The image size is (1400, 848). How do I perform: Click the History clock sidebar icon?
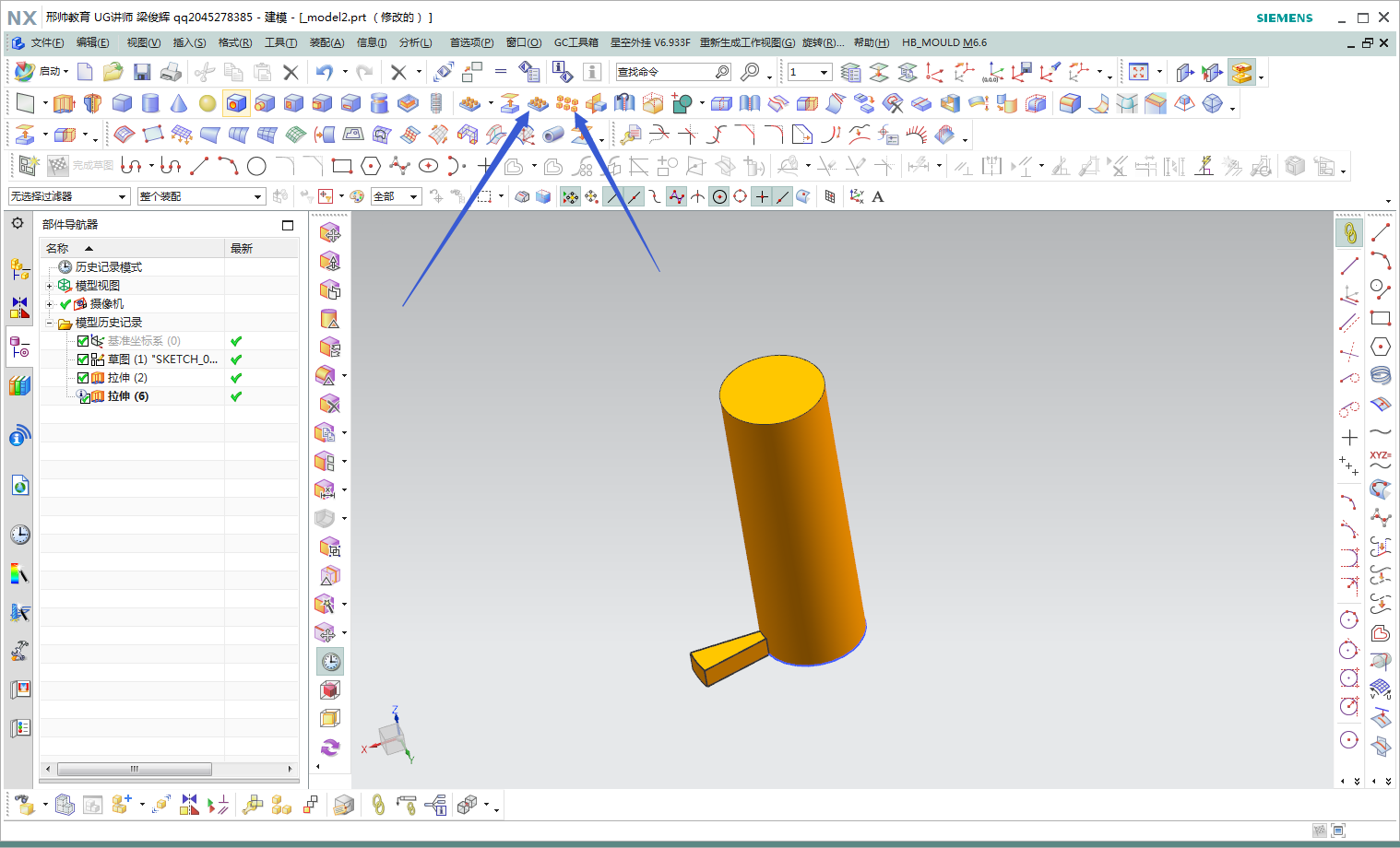pos(19,535)
